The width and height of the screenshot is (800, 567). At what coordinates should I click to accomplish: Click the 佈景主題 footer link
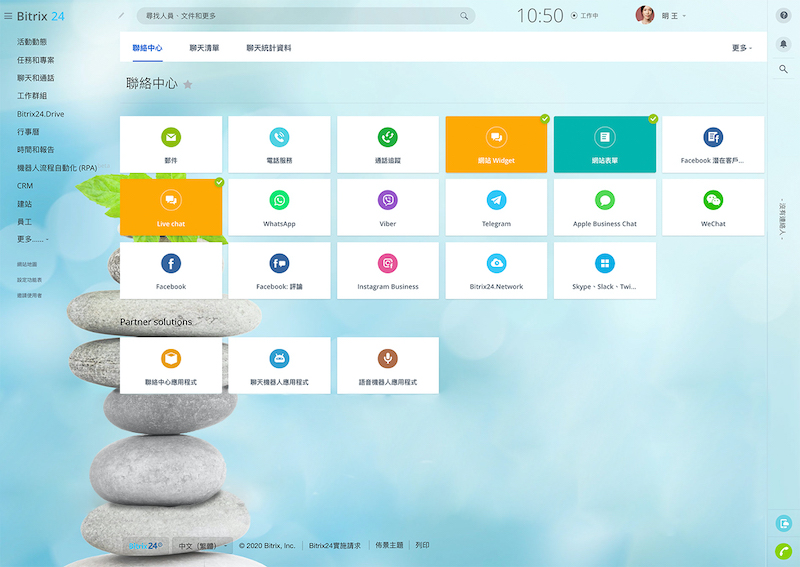(x=389, y=546)
